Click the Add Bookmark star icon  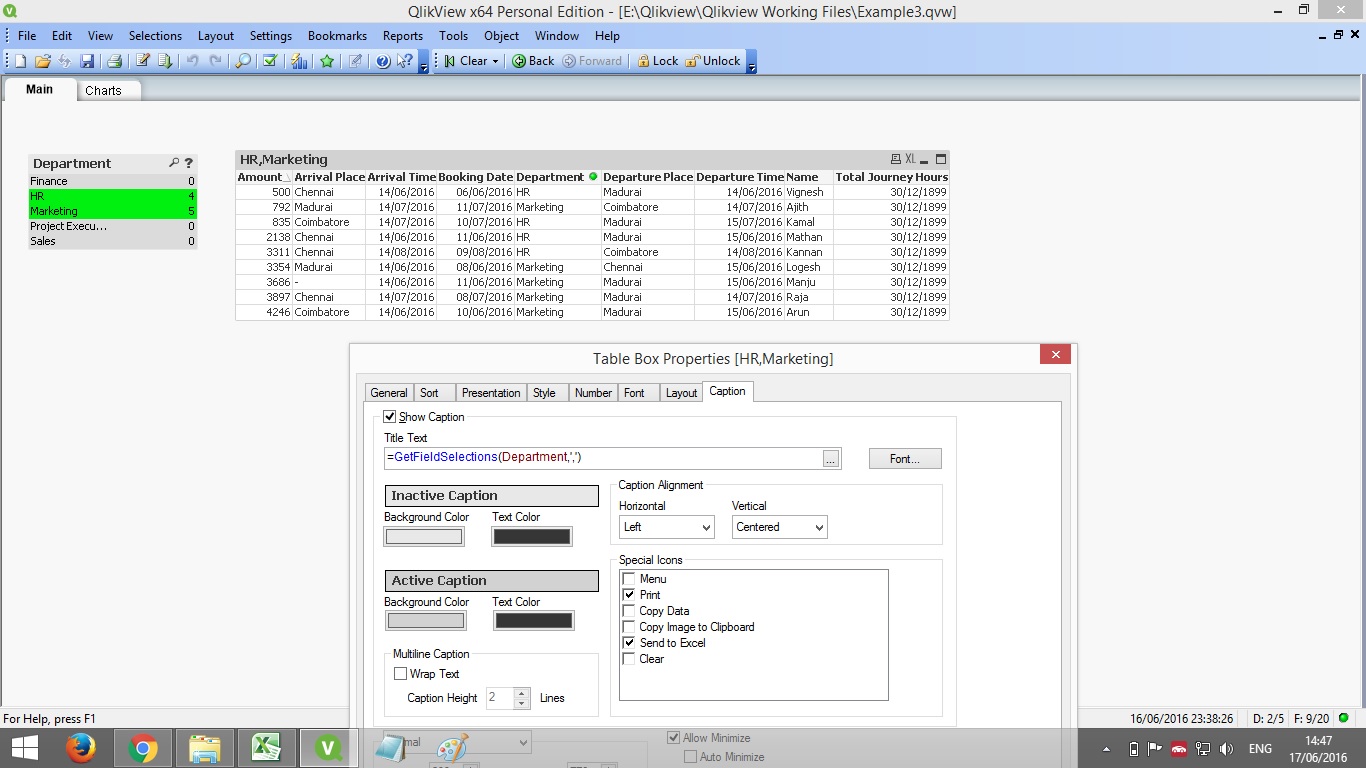327,61
